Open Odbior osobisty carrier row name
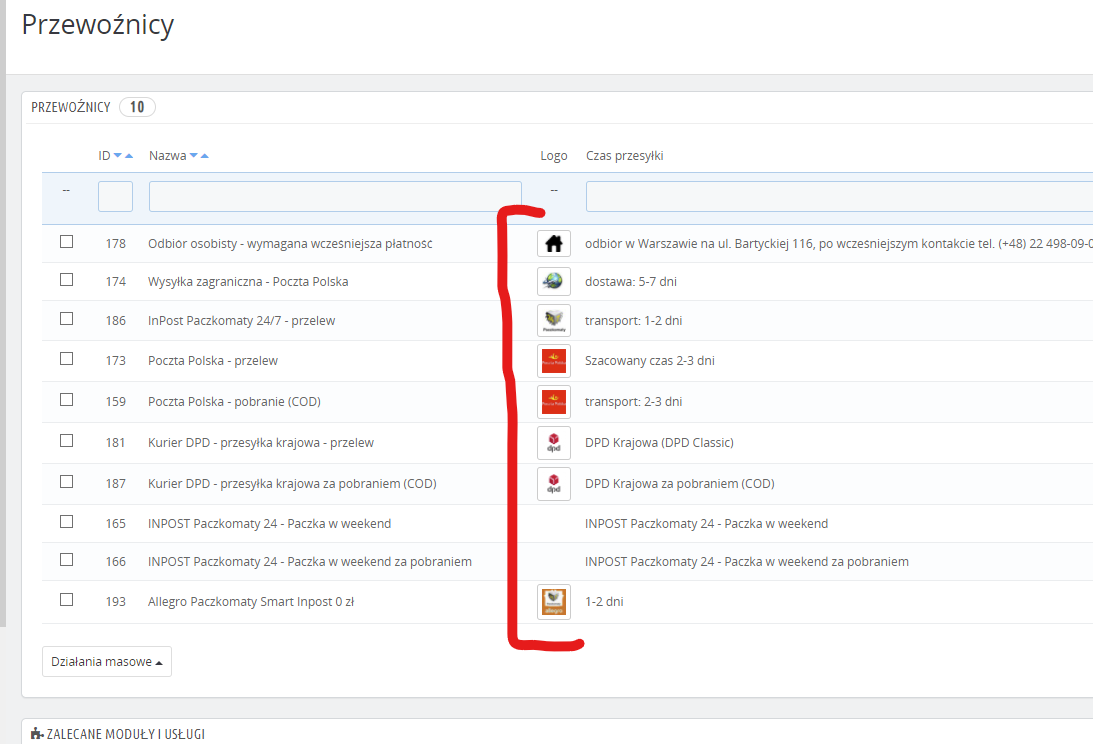This screenshot has height=744, width=1093. (x=290, y=243)
